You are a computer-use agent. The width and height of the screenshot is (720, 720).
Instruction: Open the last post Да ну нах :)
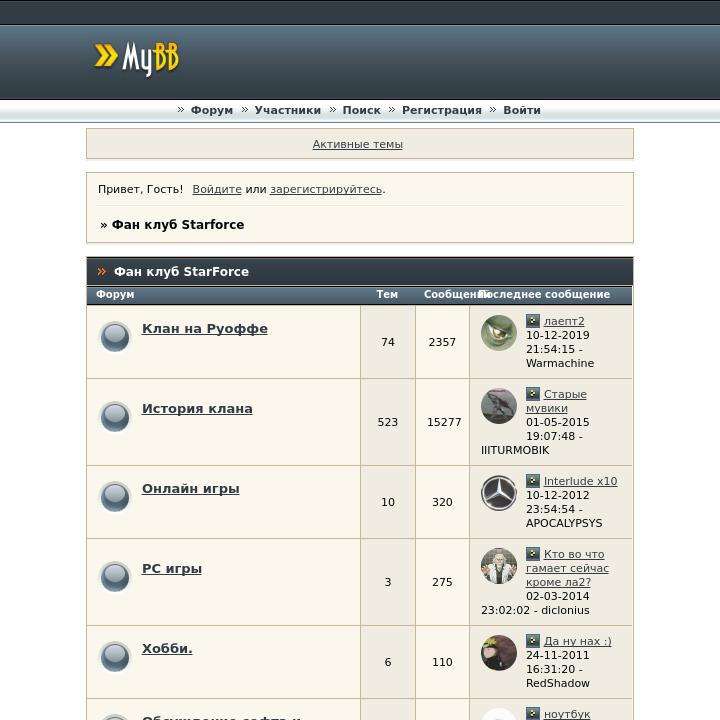point(578,641)
